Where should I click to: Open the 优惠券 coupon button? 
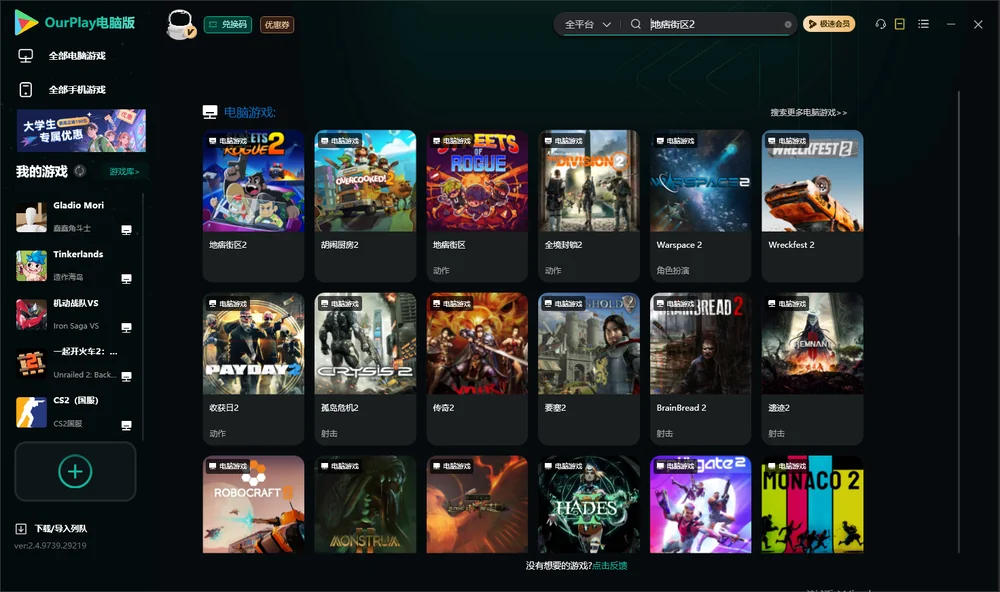(277, 24)
